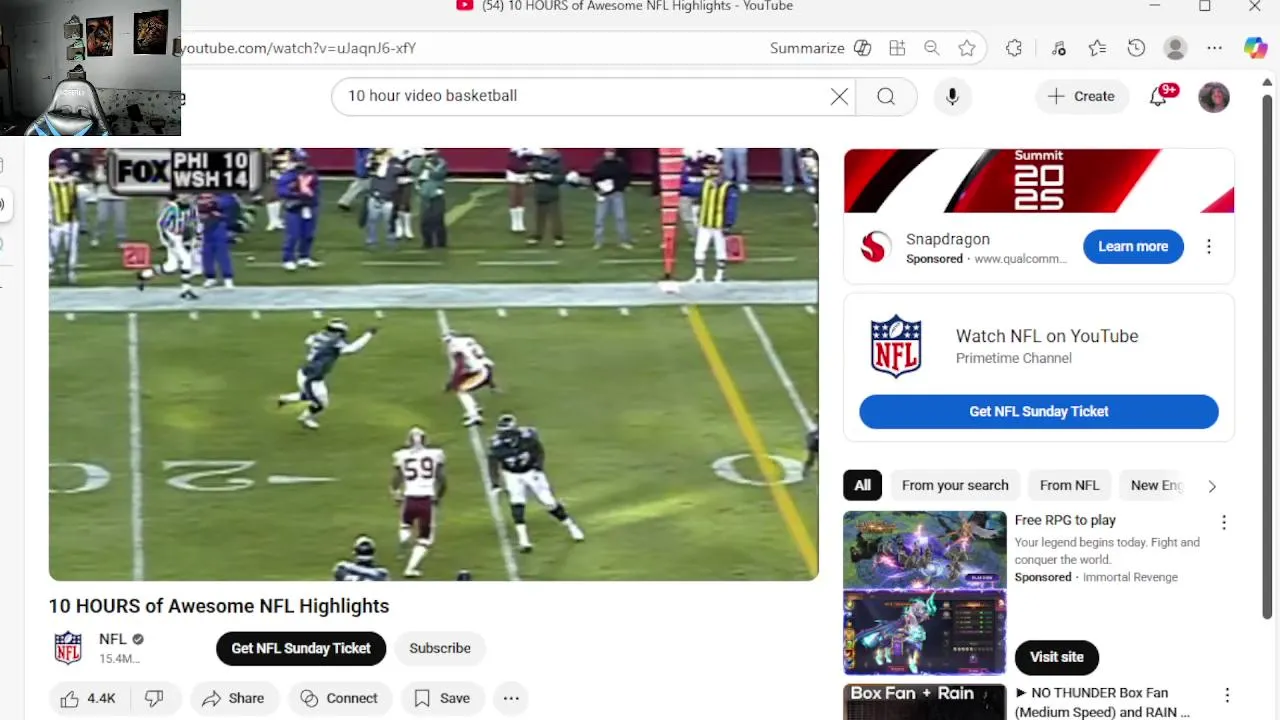
Task: Open the NFL channel avatar
Action: 68,648
